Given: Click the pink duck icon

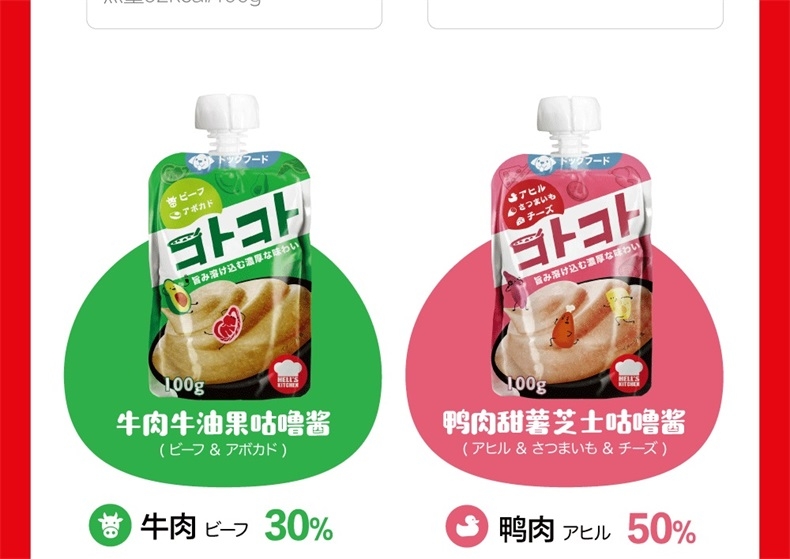Looking at the screenshot, I should (467, 526).
